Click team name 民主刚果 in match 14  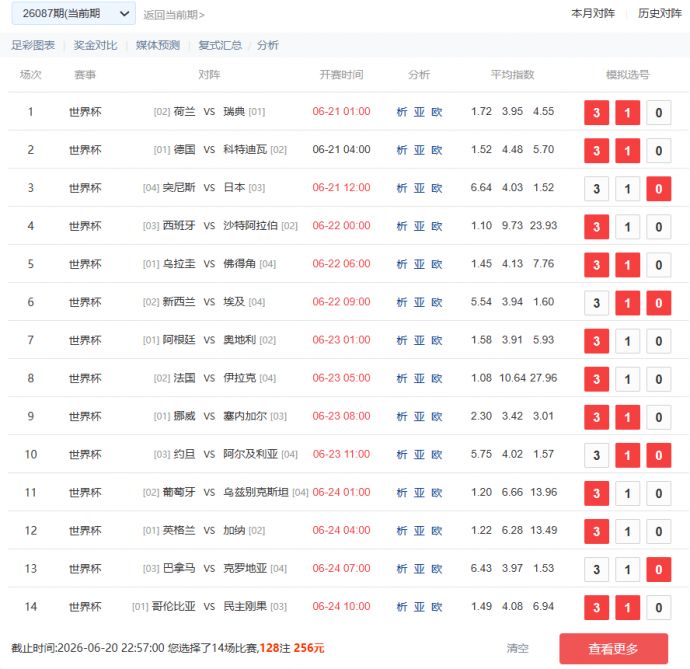pyautogui.click(x=245, y=607)
